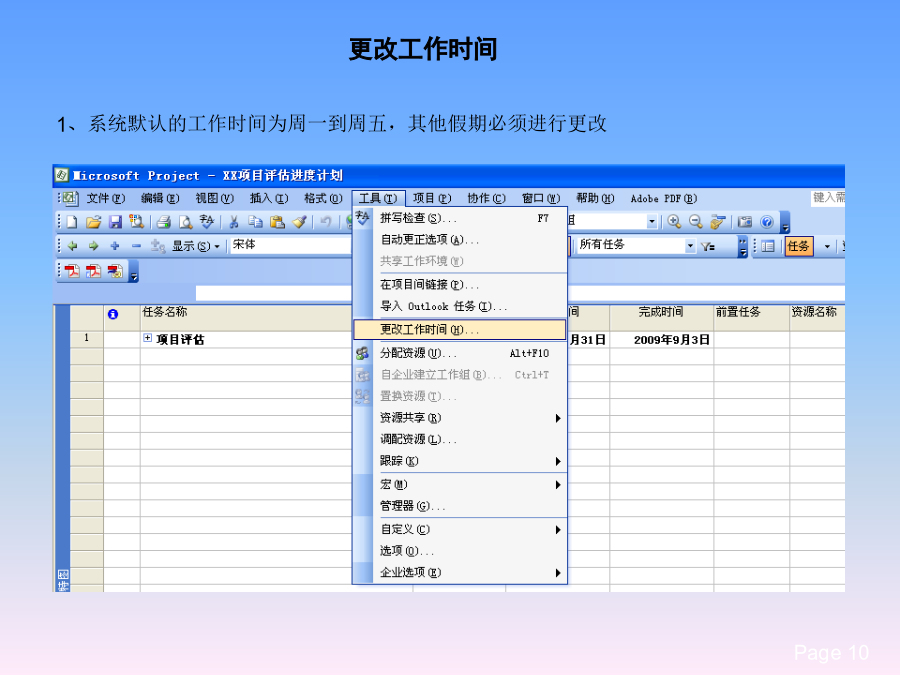Open standard toolbar options arrow after Help icon

pos(785,223)
